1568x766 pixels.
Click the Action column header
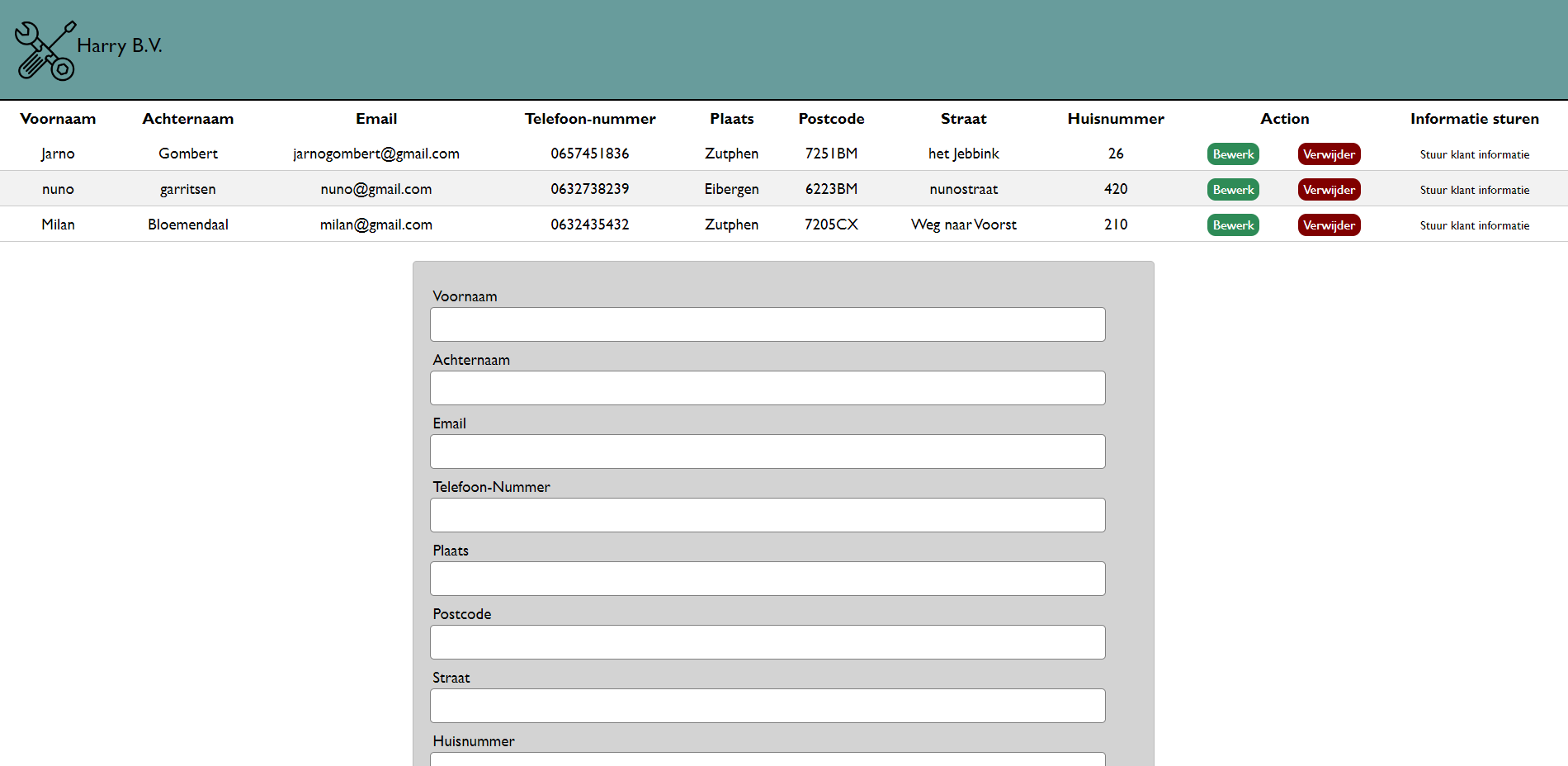1284,119
